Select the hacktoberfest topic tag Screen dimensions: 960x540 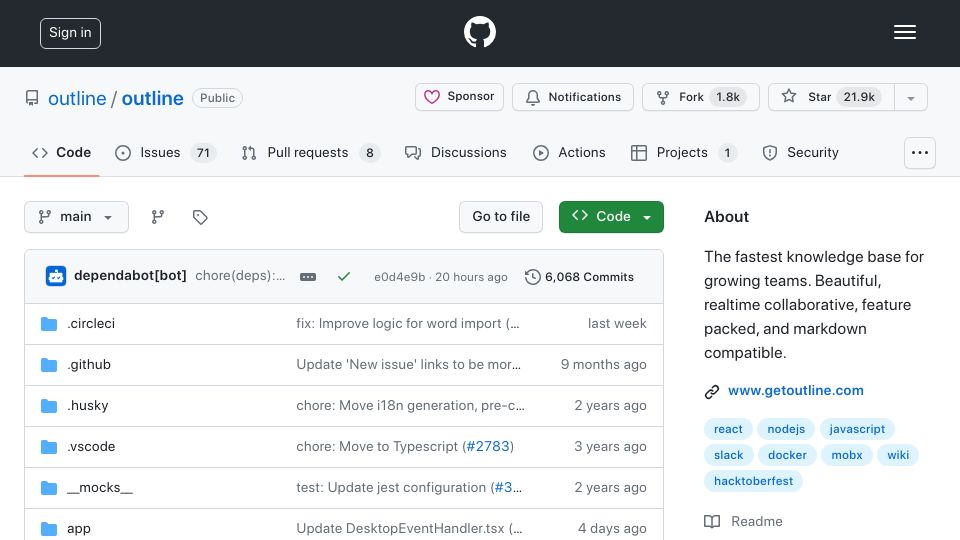[754, 481]
